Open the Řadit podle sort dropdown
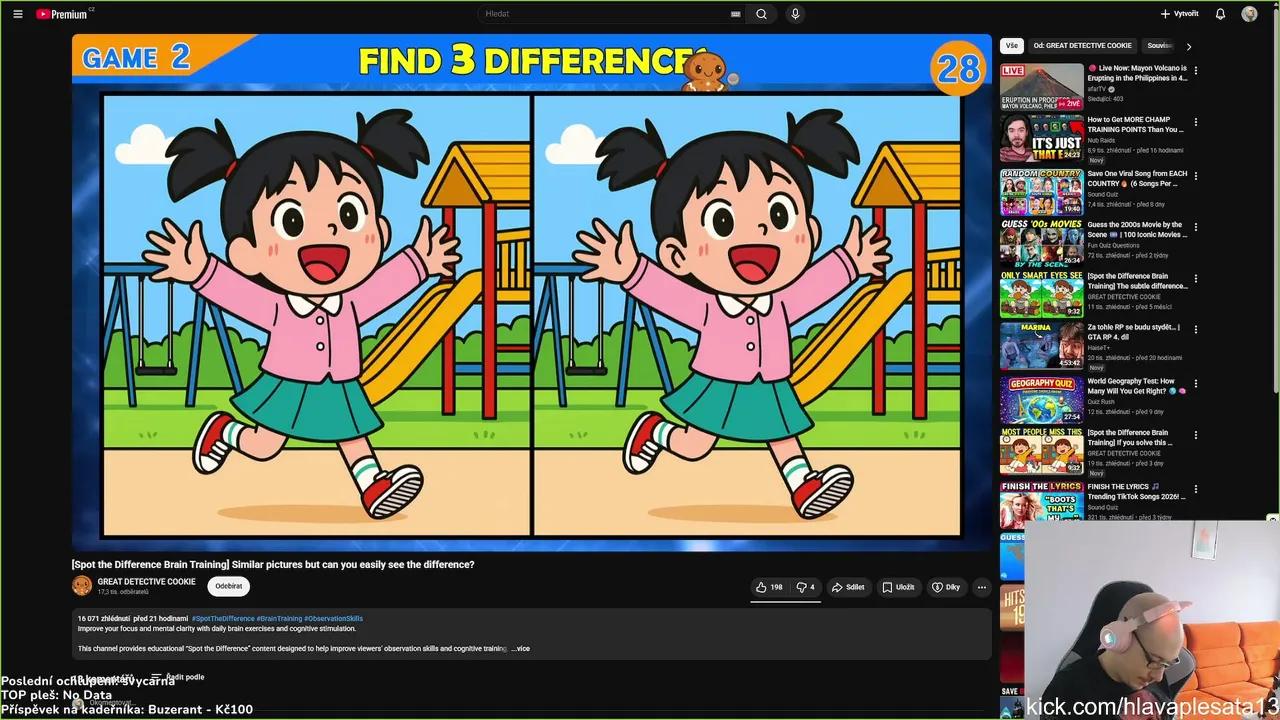Viewport: 1280px width, 720px height. pyautogui.click(x=178, y=677)
